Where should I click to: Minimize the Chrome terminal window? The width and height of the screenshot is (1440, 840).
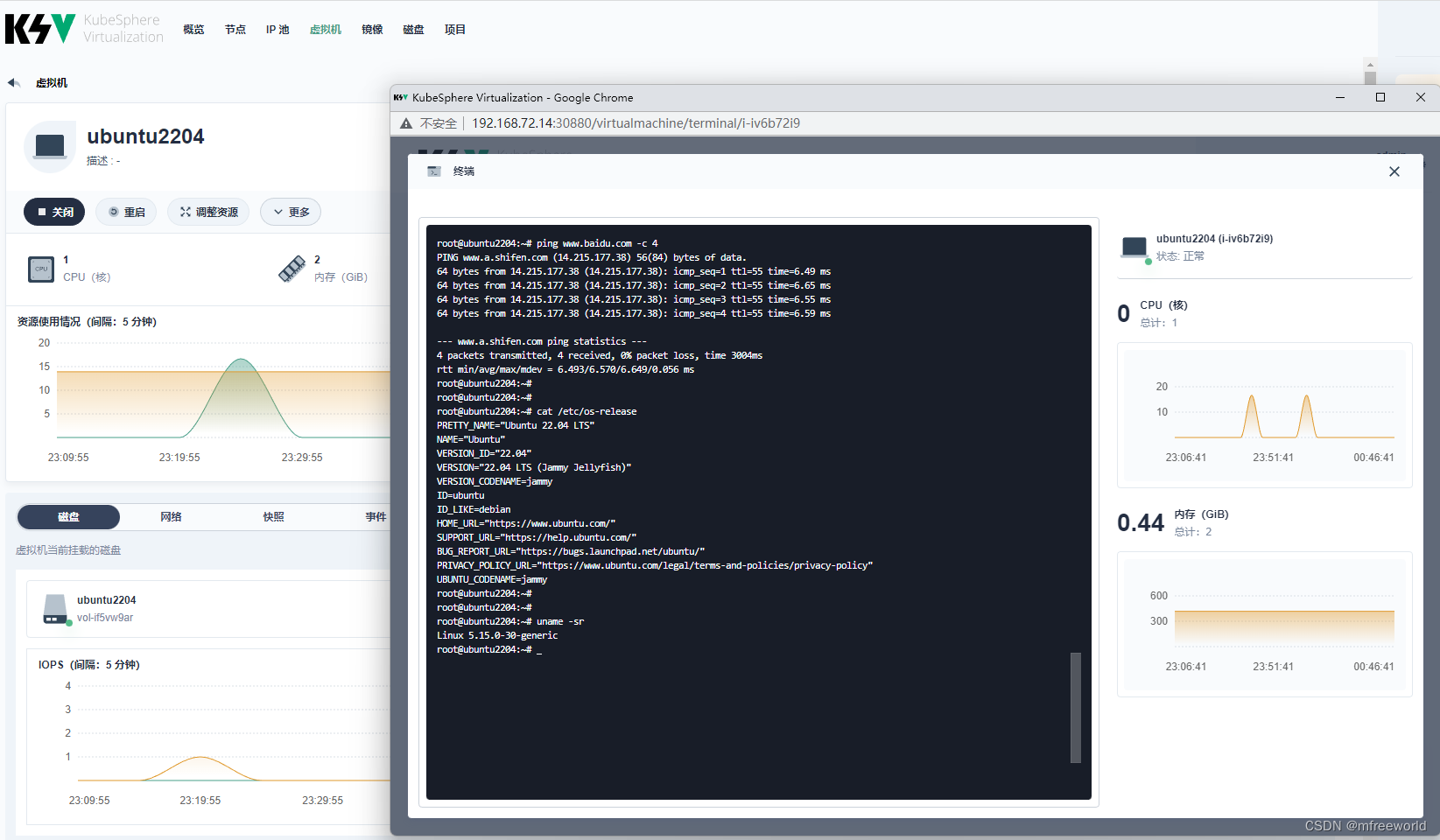[1340, 97]
